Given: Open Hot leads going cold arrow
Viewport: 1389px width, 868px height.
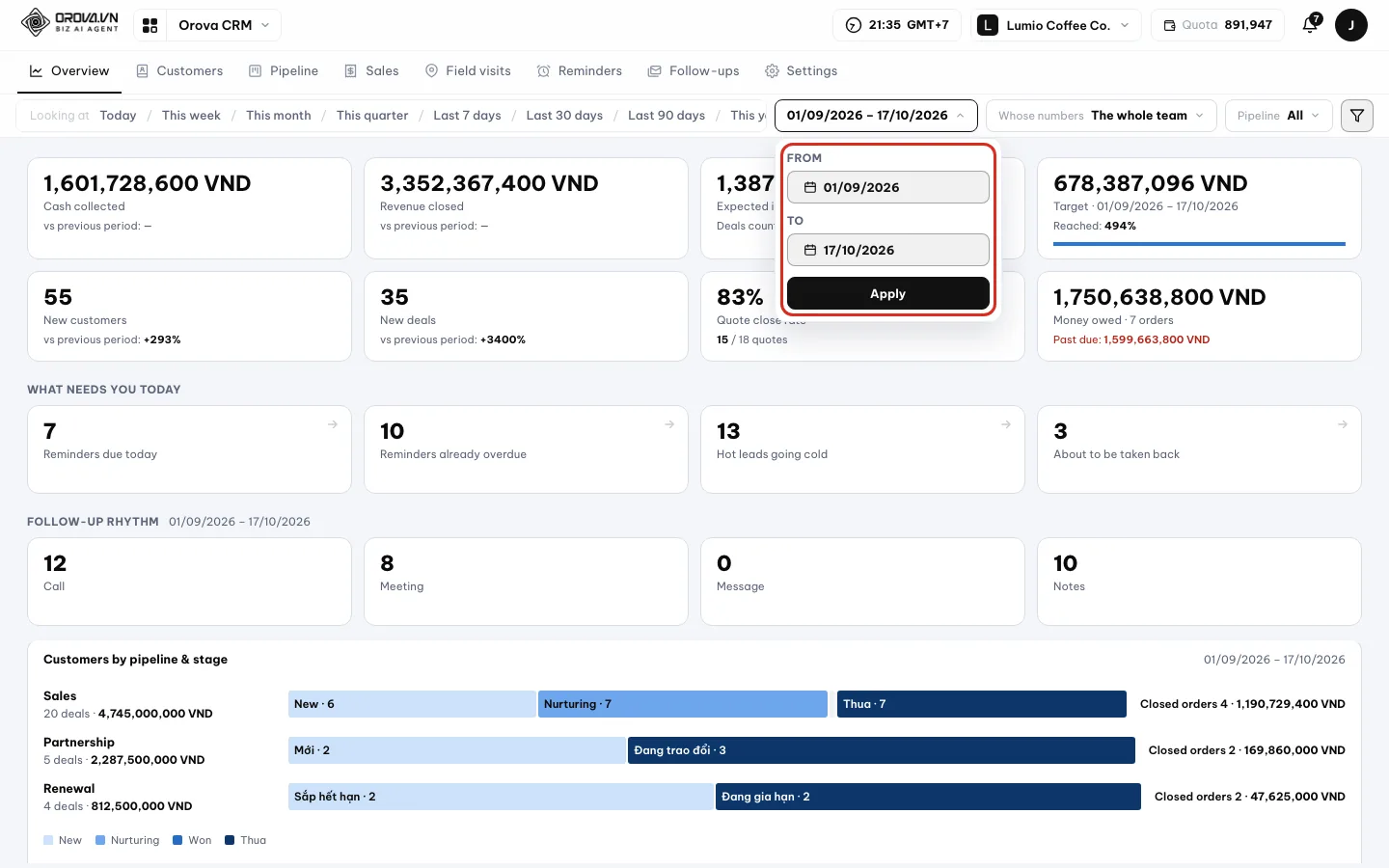Looking at the screenshot, I should 1006,424.
